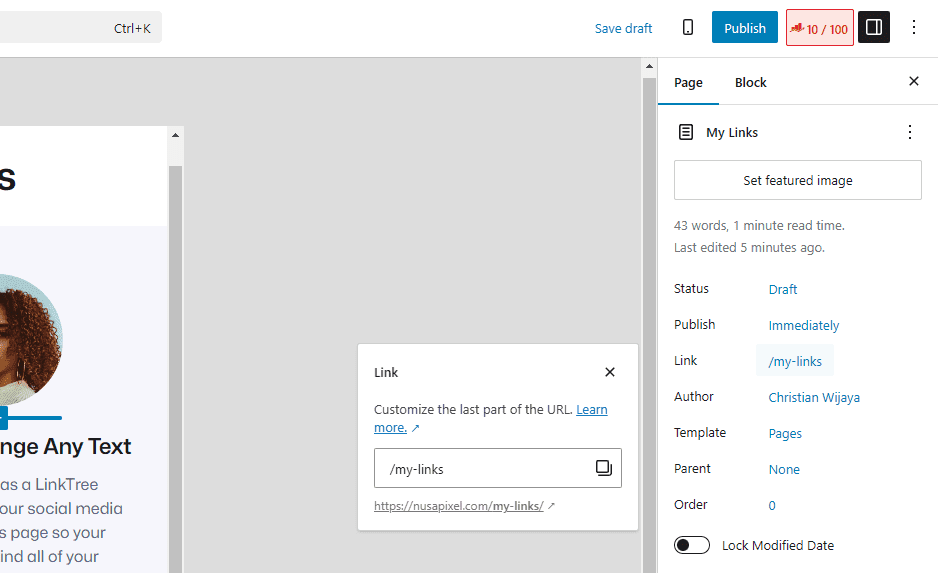
Task: Open the three-dot options menu in top bar
Action: point(913,28)
